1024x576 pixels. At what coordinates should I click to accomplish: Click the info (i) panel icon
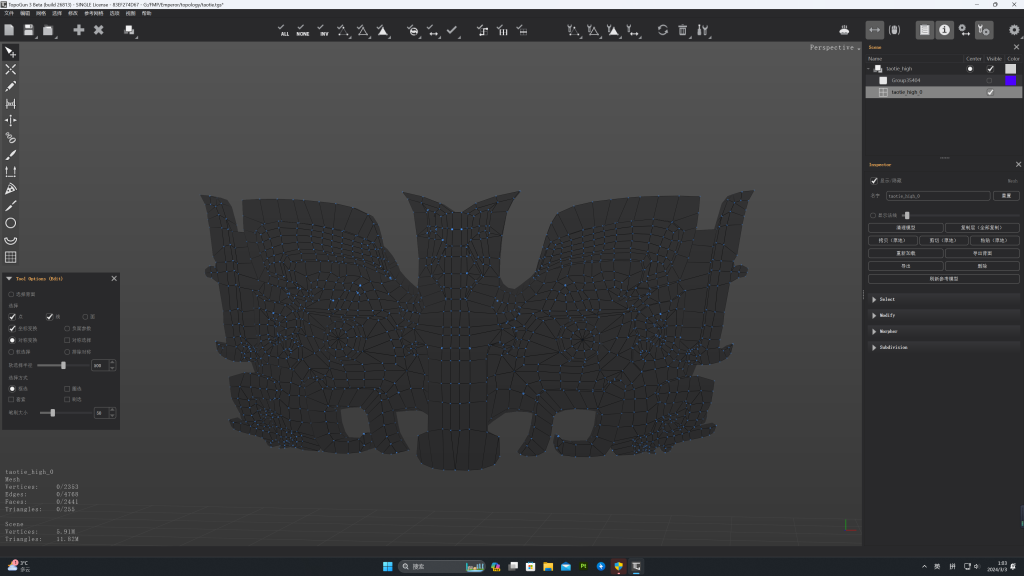click(944, 31)
